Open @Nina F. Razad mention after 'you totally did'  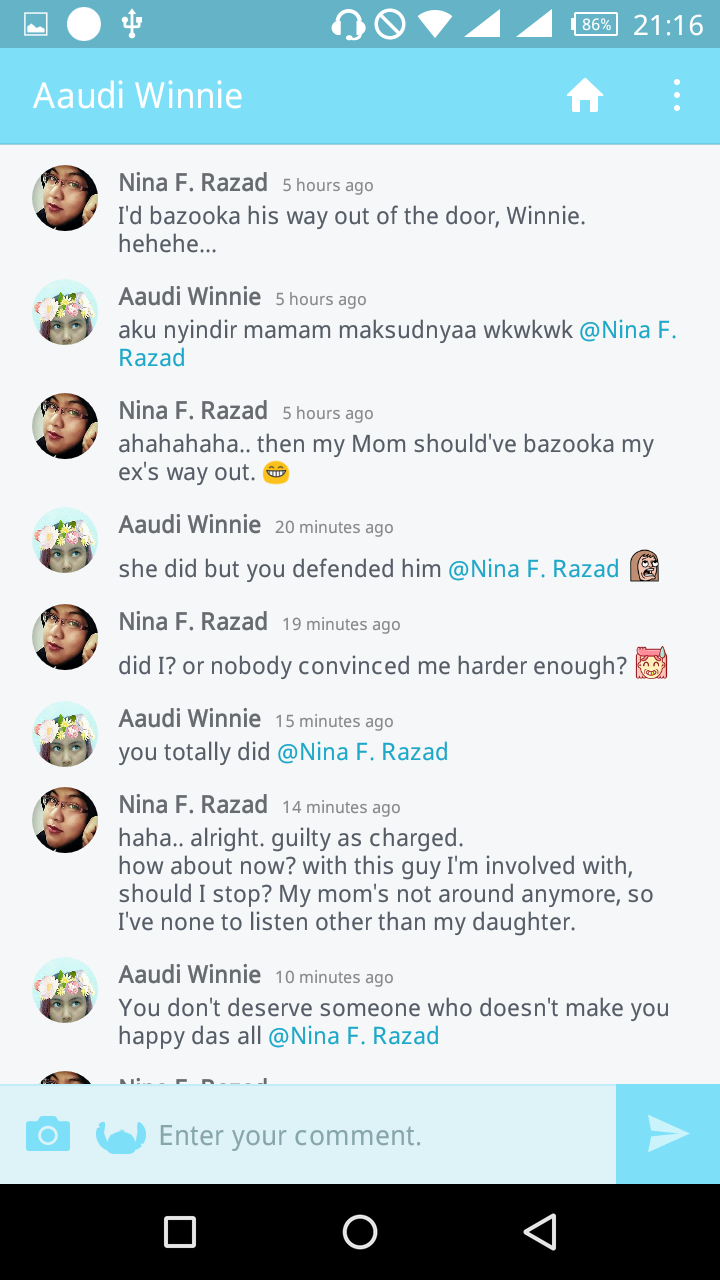(x=362, y=752)
